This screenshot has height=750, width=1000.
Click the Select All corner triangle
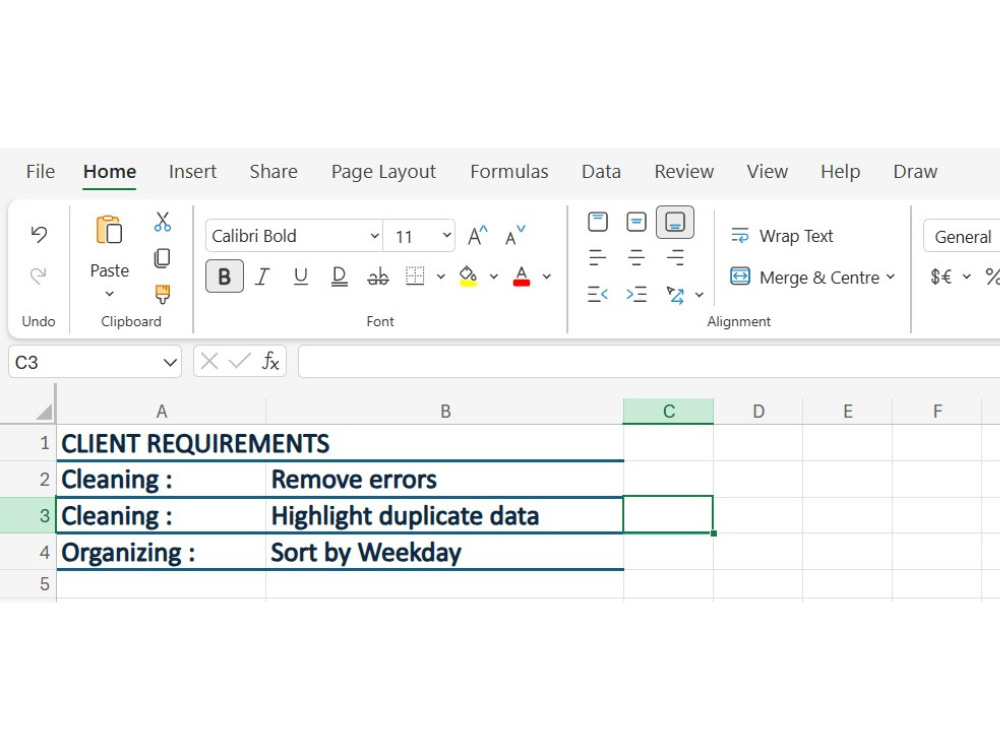(44, 411)
